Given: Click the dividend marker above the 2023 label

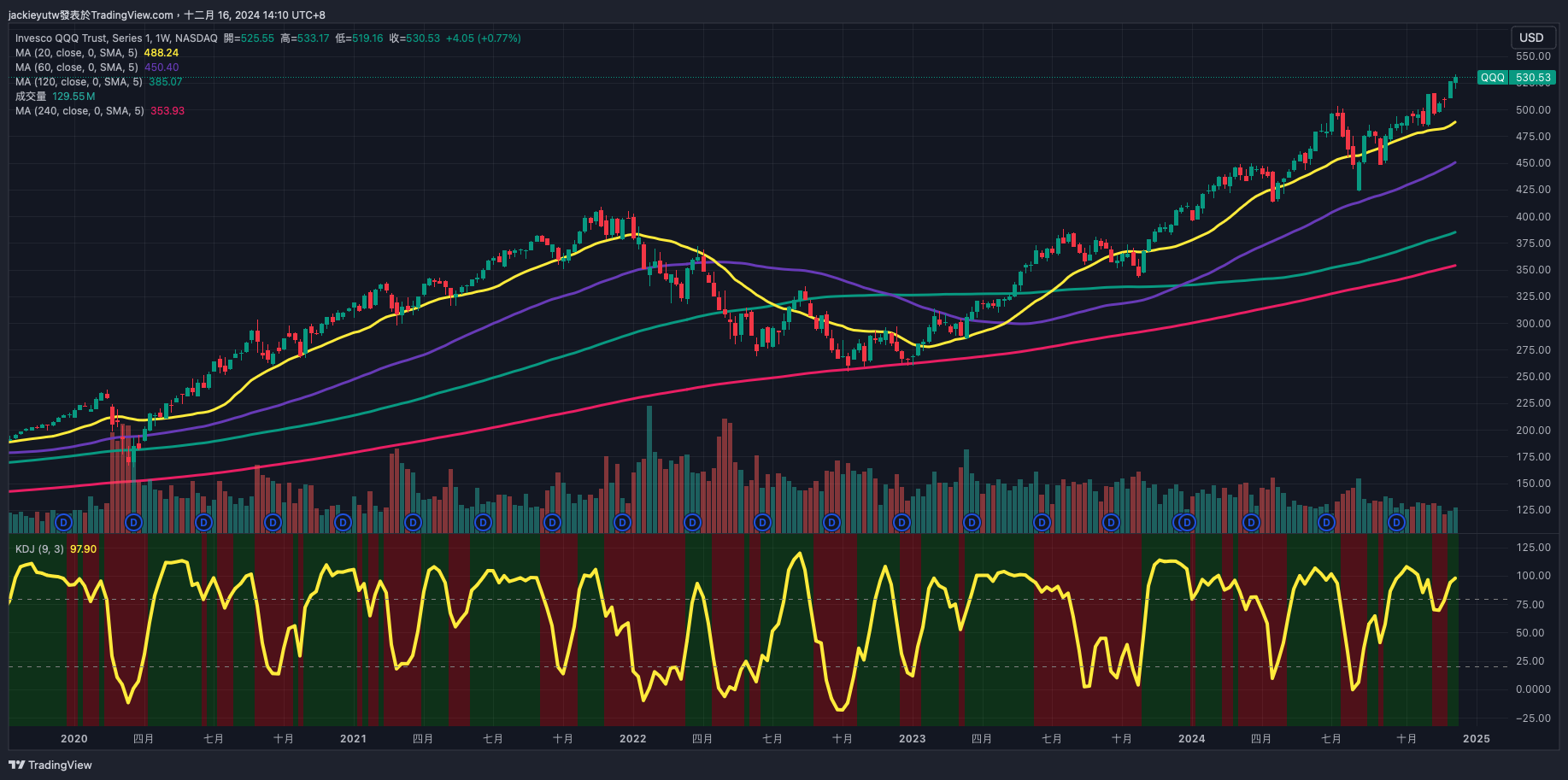Looking at the screenshot, I should click(x=901, y=522).
